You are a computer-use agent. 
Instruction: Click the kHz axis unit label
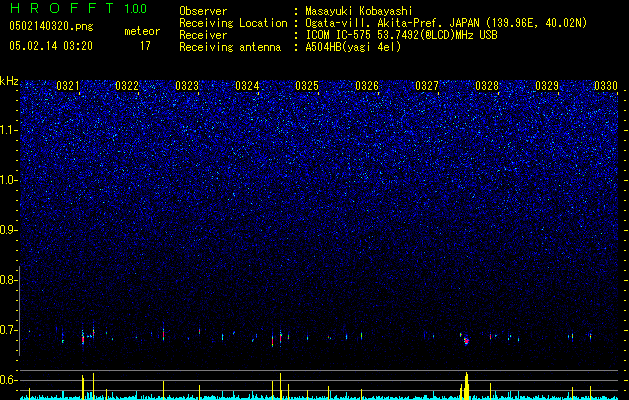(x=9, y=81)
